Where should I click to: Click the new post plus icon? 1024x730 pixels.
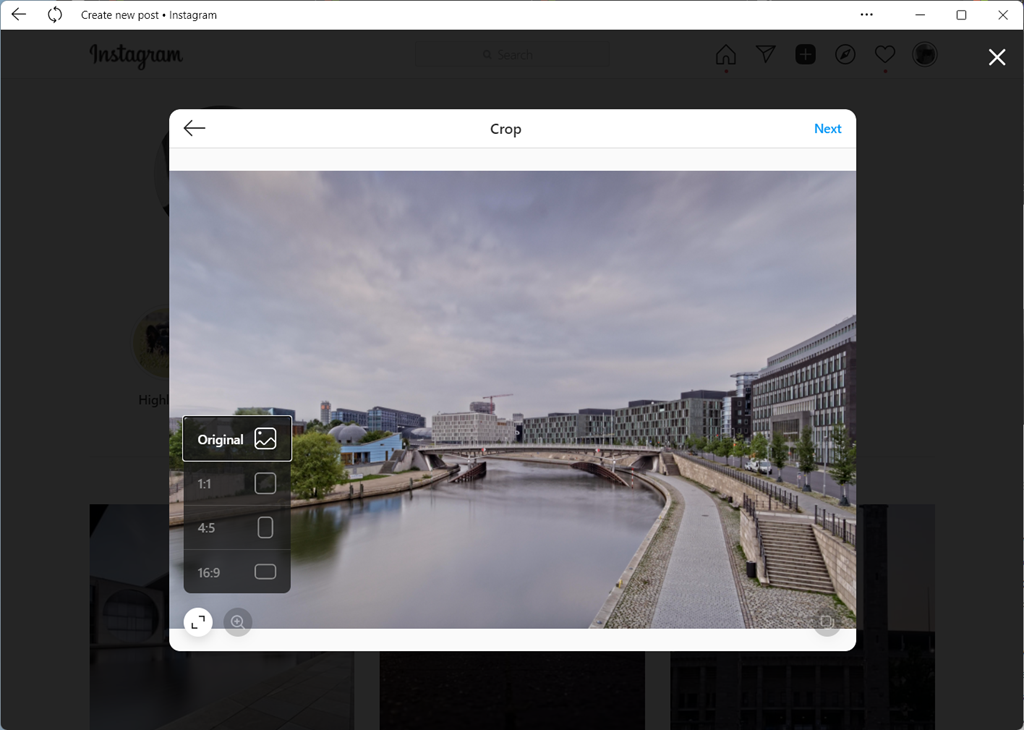806,55
